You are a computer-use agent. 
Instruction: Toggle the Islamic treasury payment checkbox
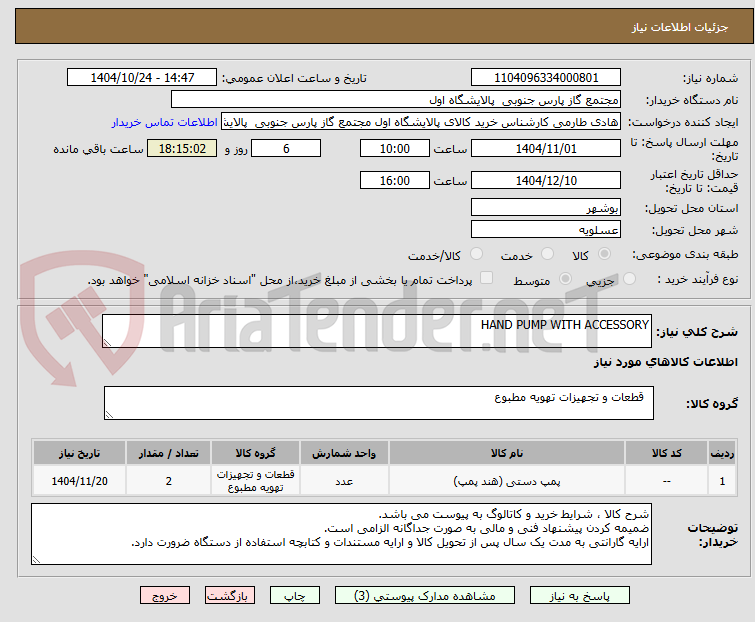(x=487, y=278)
